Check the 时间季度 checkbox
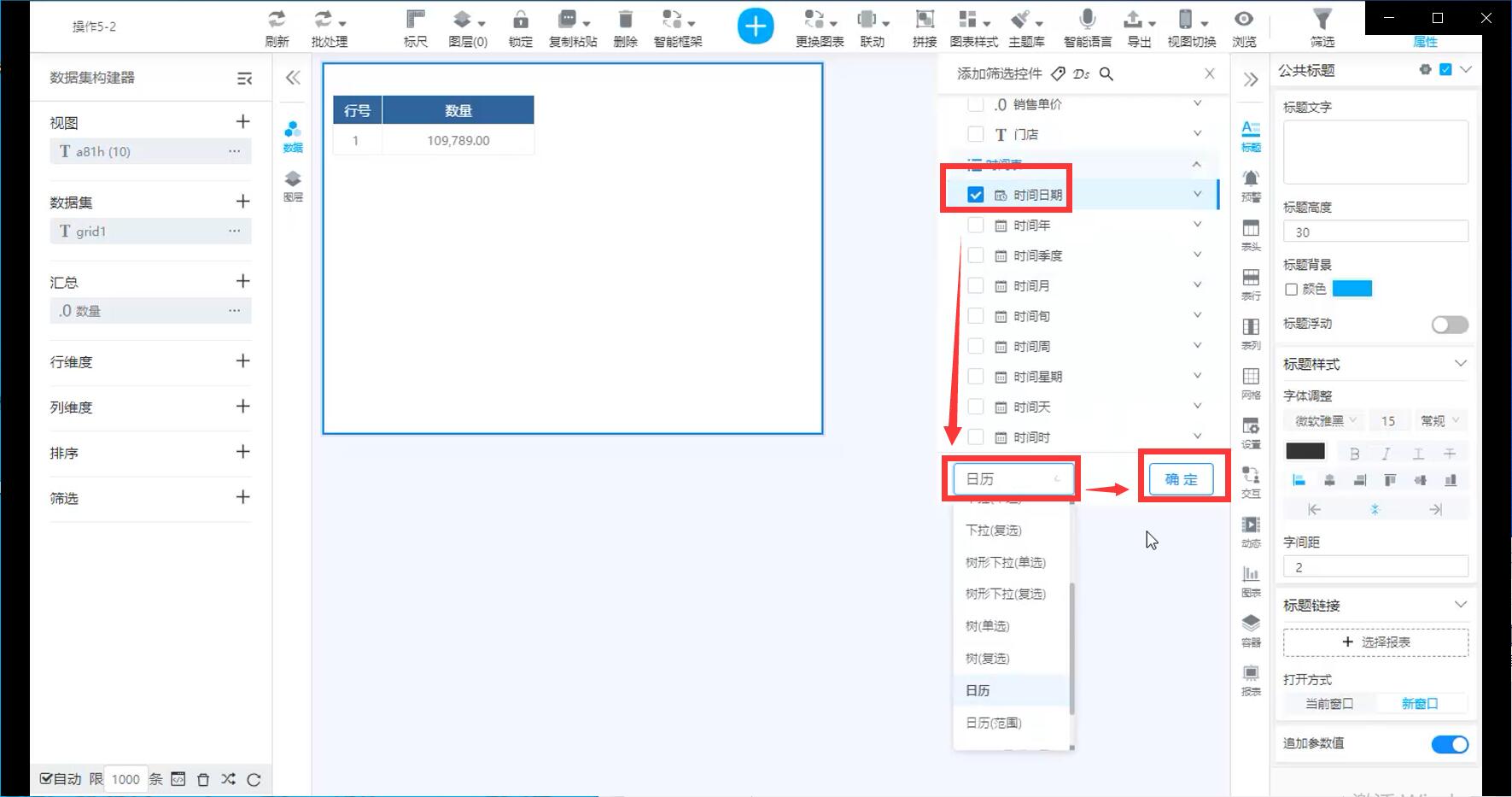Viewport: 1512px width, 797px height. click(976, 255)
